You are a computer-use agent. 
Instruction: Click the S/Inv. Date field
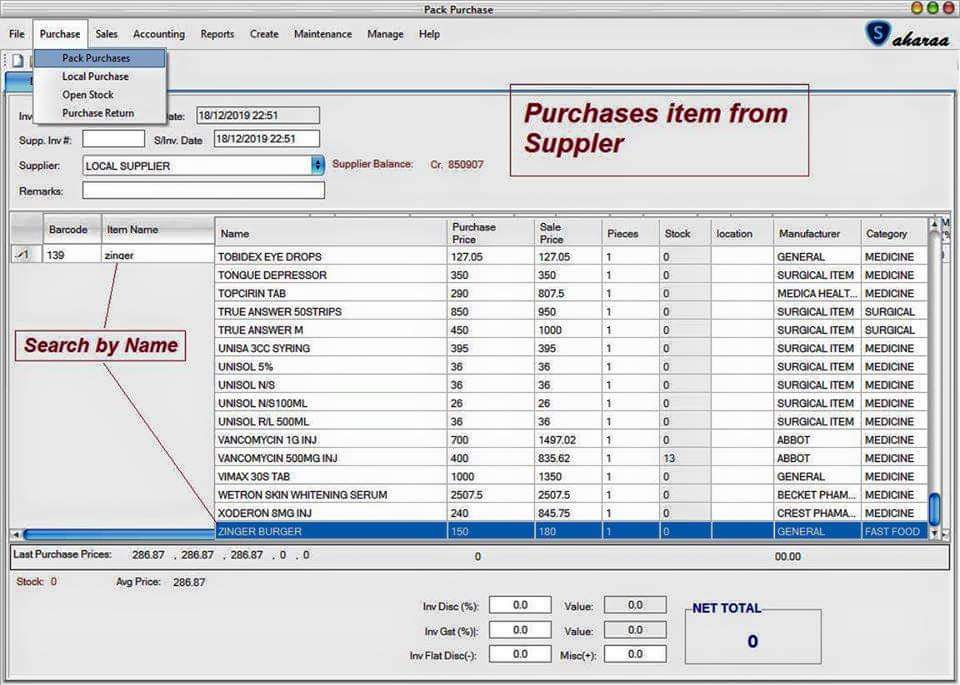266,139
